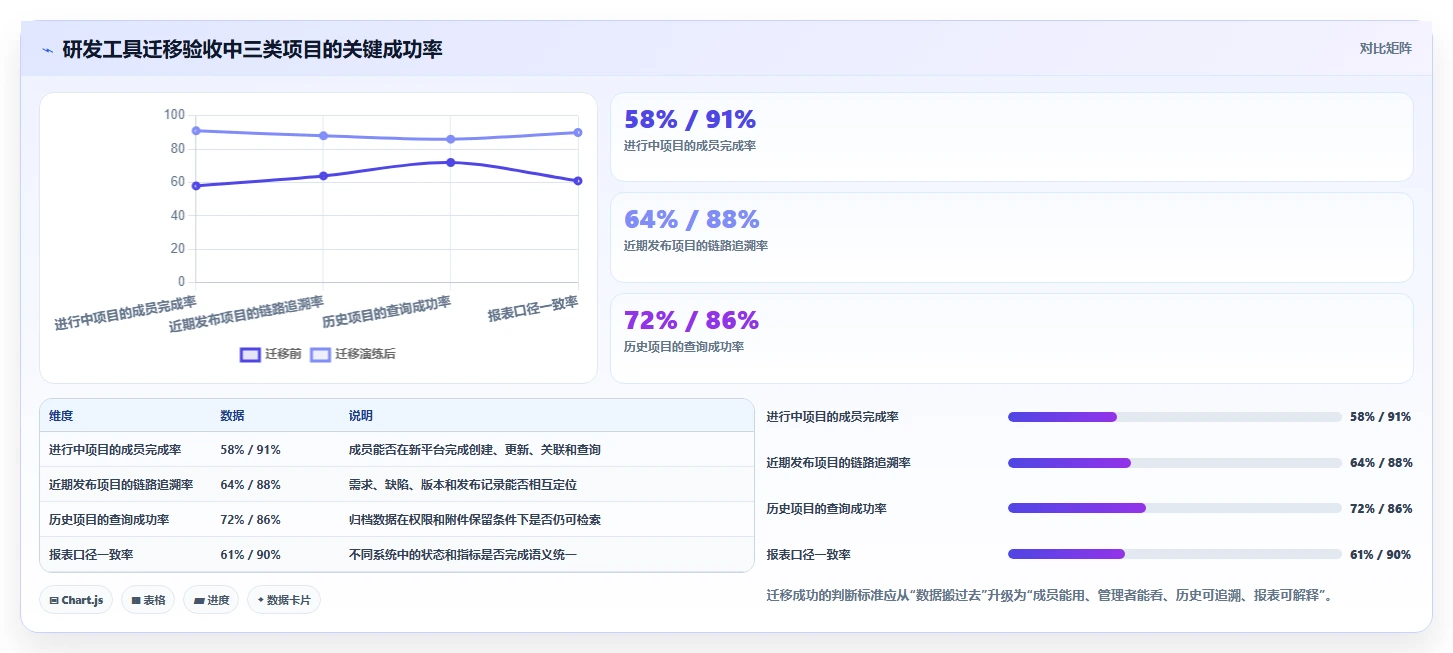Viewport: 1453px width, 653px height.
Task: Click 61% / 90% value beside progress bar
Action: (x=1380, y=555)
